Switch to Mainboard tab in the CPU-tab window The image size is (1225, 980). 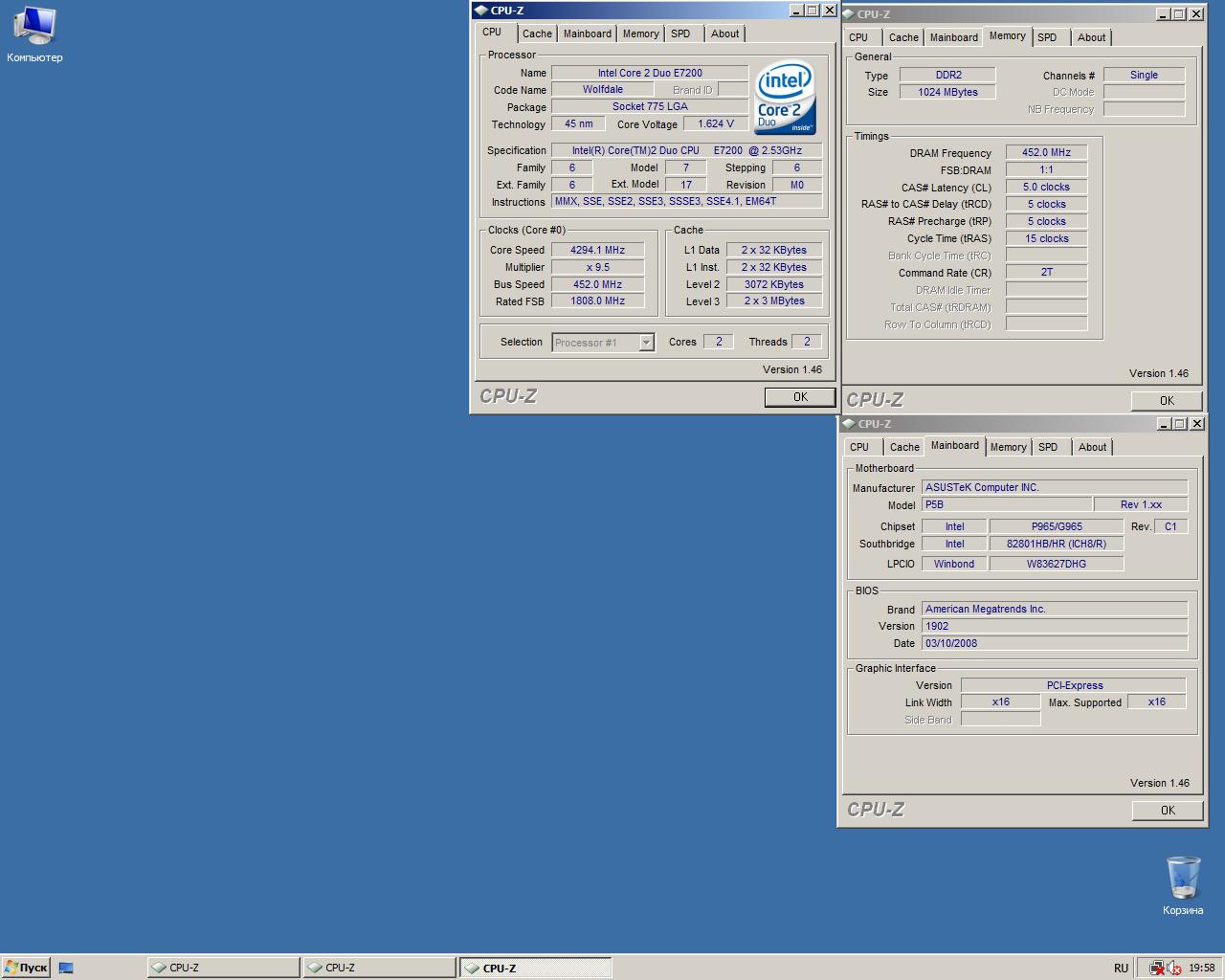click(587, 33)
